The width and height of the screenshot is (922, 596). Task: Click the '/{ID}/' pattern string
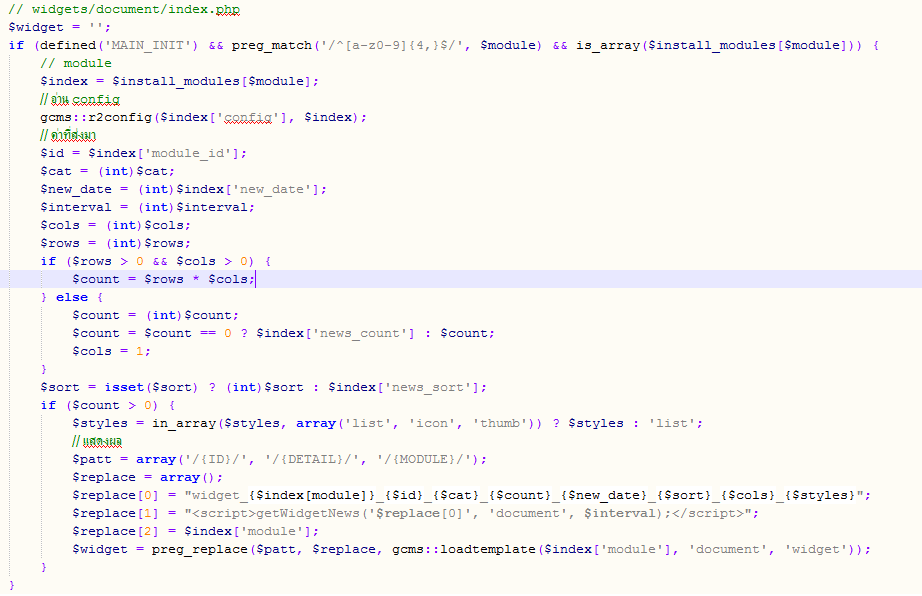(215, 460)
